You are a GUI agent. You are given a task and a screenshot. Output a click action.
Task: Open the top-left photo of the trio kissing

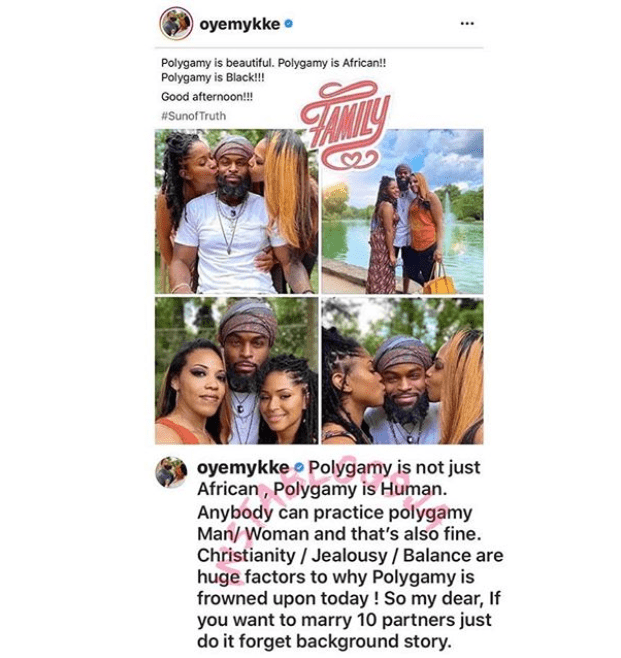pos(237,212)
